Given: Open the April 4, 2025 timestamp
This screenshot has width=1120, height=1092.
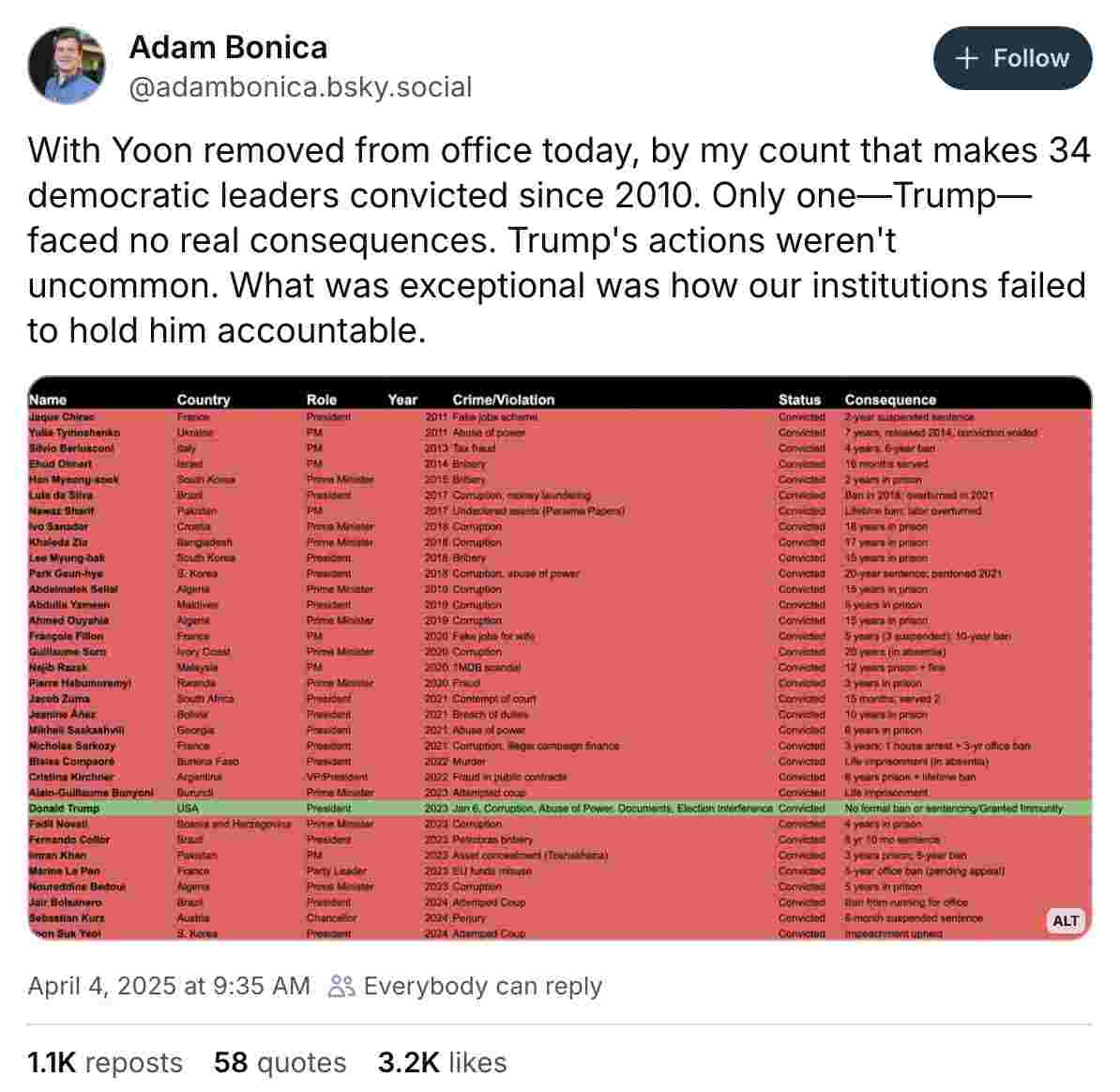Looking at the screenshot, I should click(169, 986).
